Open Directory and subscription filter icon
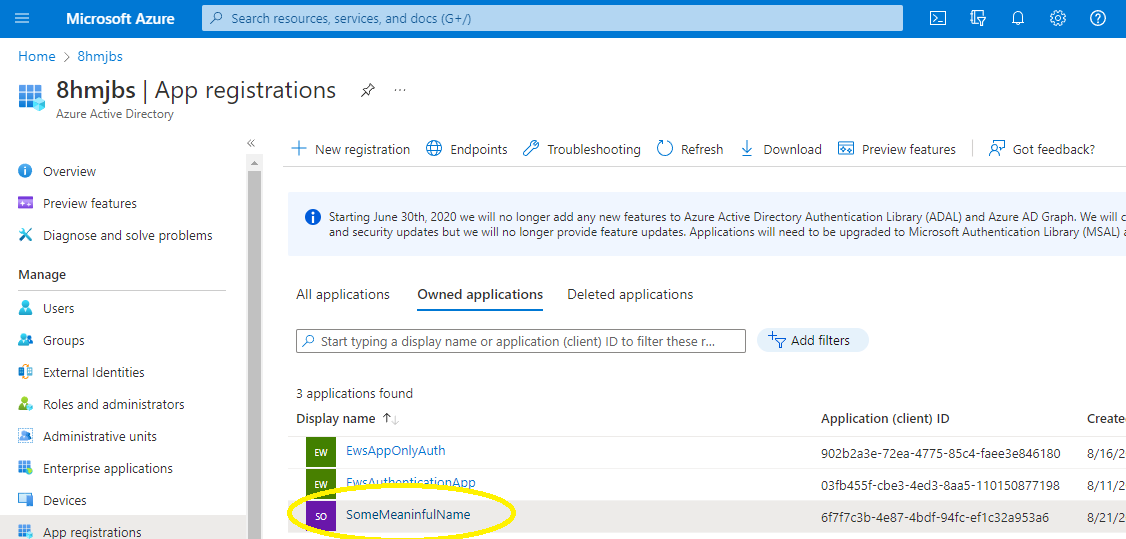Screen dimensions: 1126x539 coord(977,19)
